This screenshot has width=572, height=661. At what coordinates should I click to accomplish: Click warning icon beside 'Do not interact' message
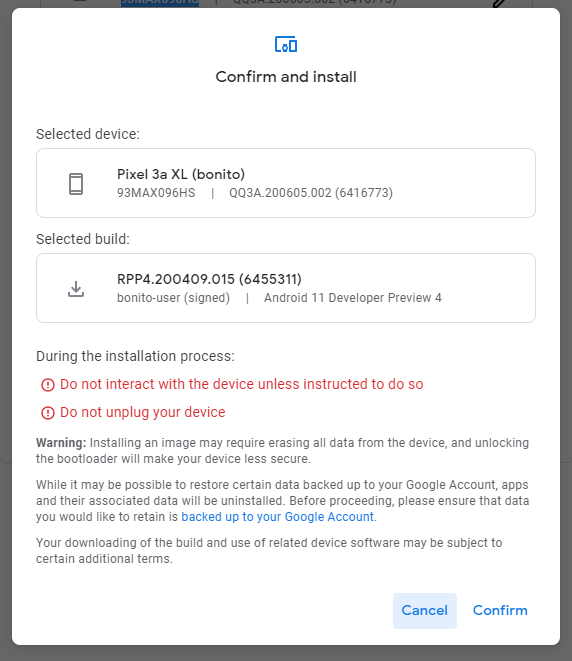click(48, 385)
